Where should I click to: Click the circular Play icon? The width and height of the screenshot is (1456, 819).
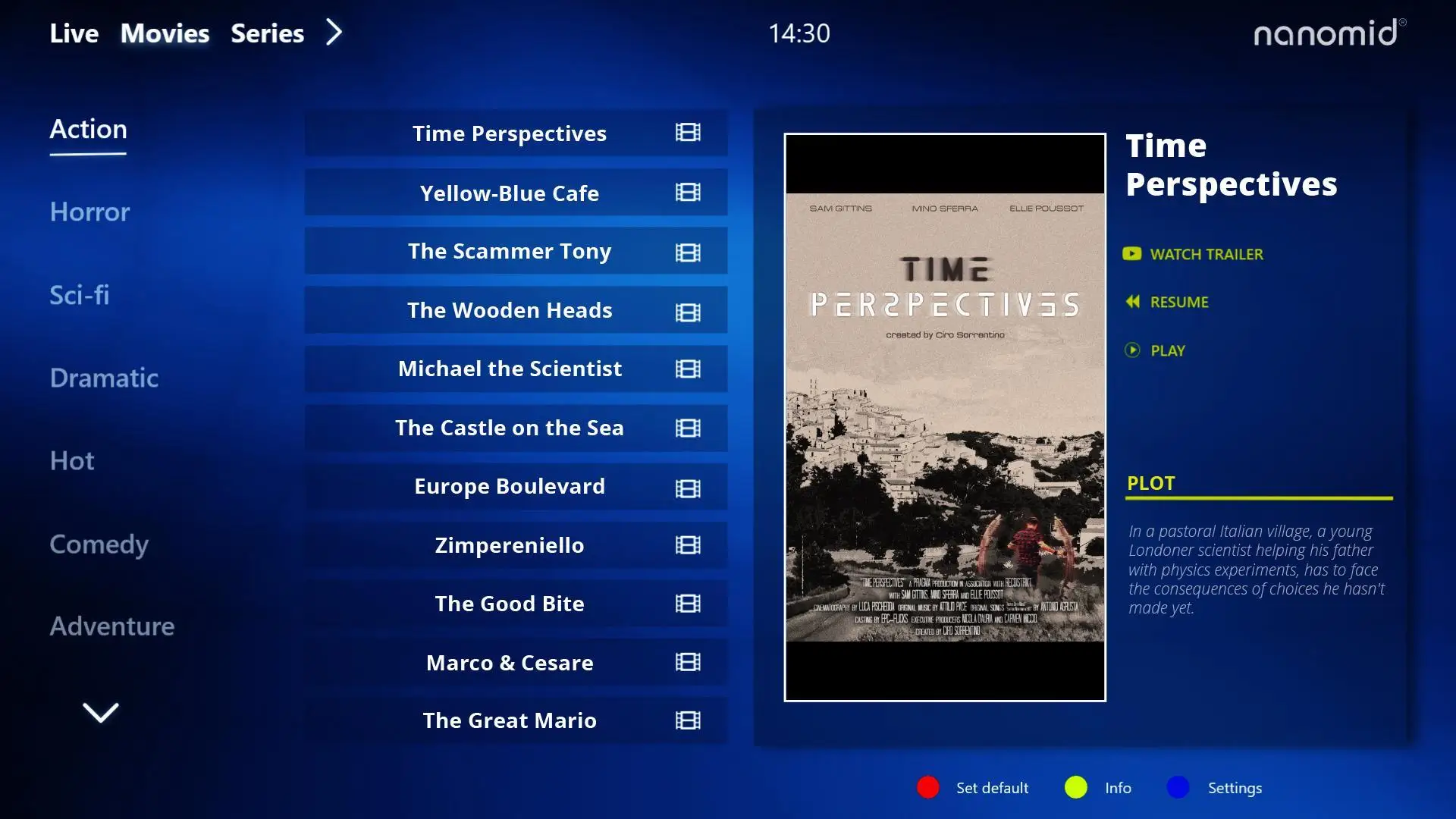click(1132, 350)
